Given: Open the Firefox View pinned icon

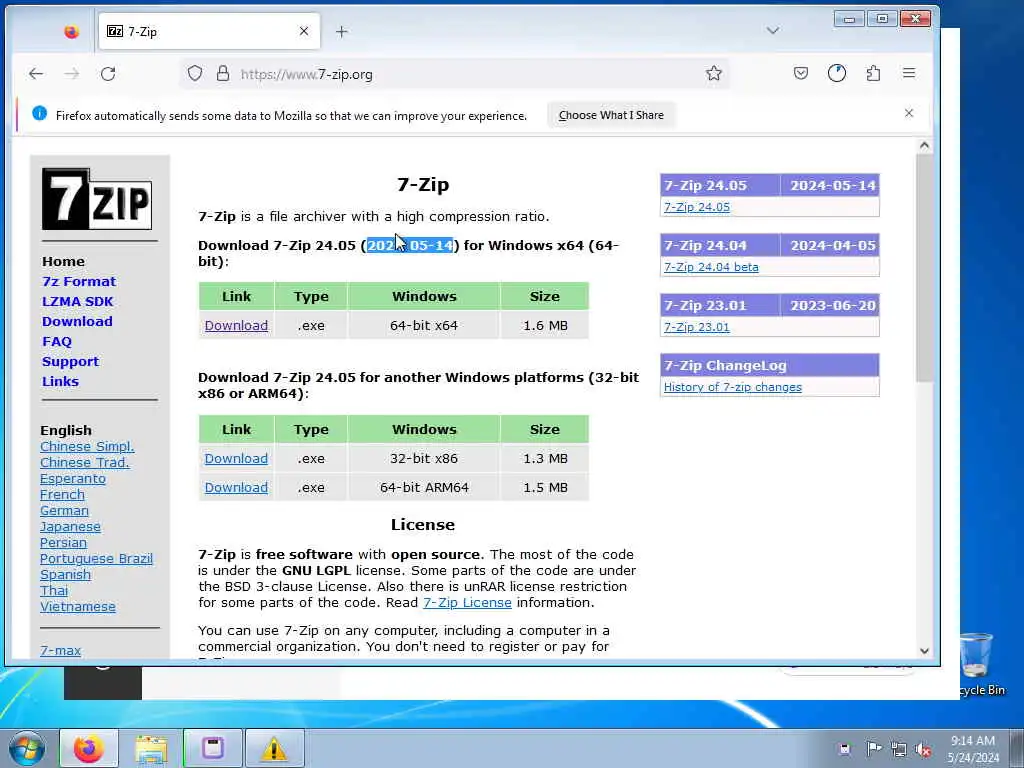Looking at the screenshot, I should pyautogui.click(x=71, y=31).
